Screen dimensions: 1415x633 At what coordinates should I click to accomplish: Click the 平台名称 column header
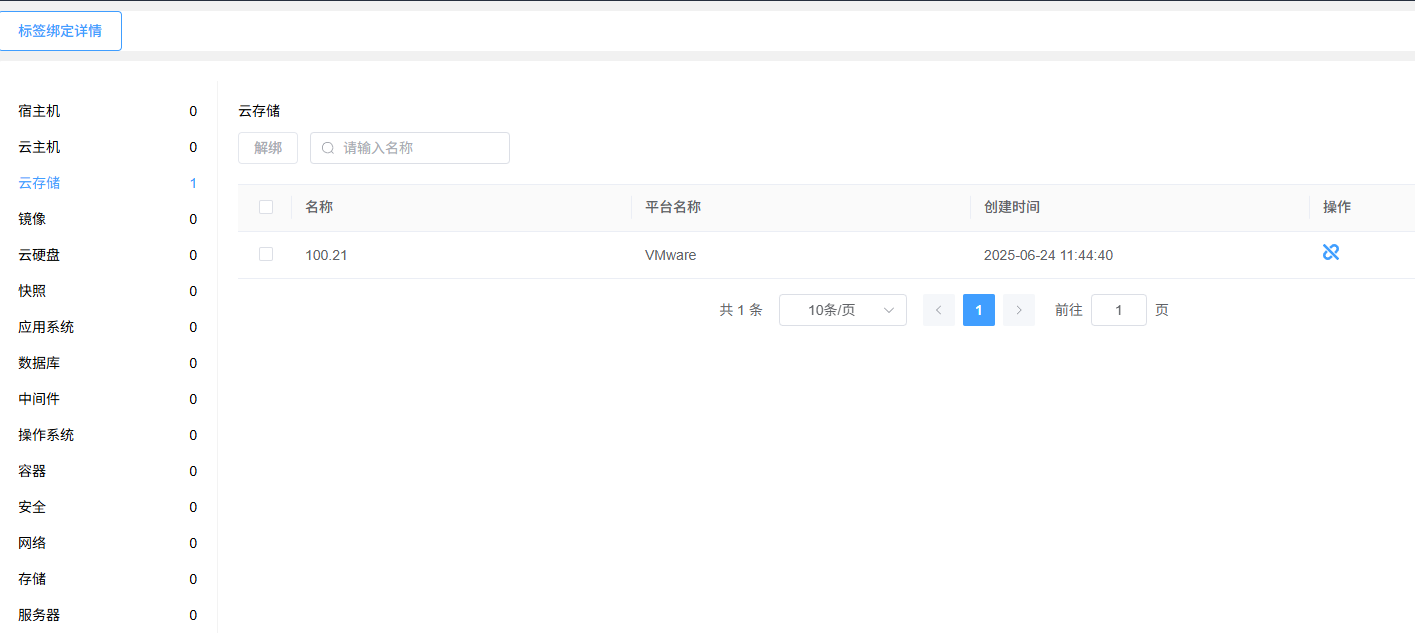[673, 207]
